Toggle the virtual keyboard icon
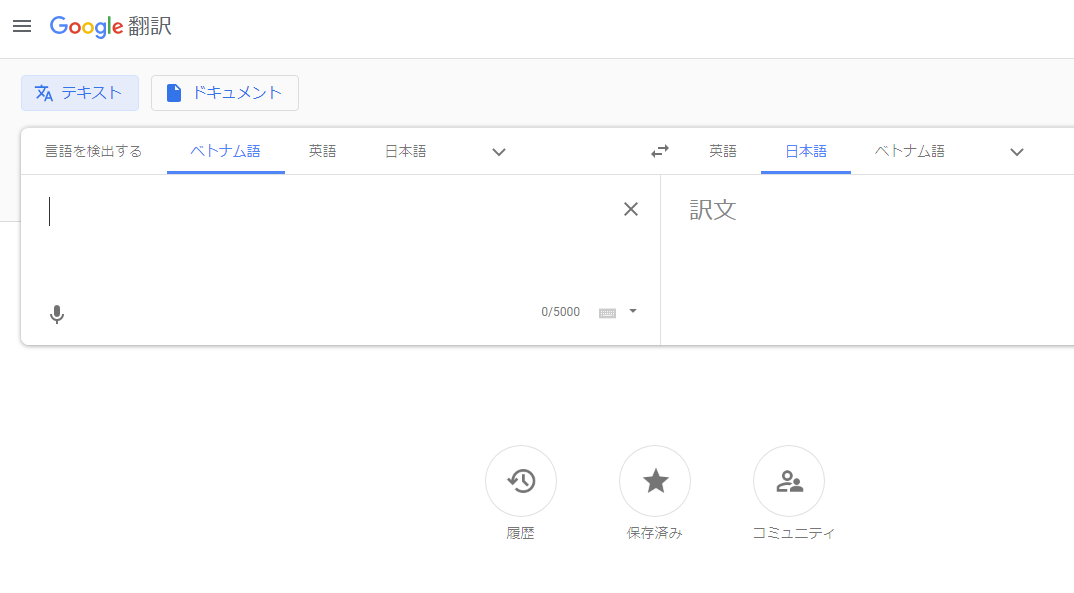 click(607, 313)
